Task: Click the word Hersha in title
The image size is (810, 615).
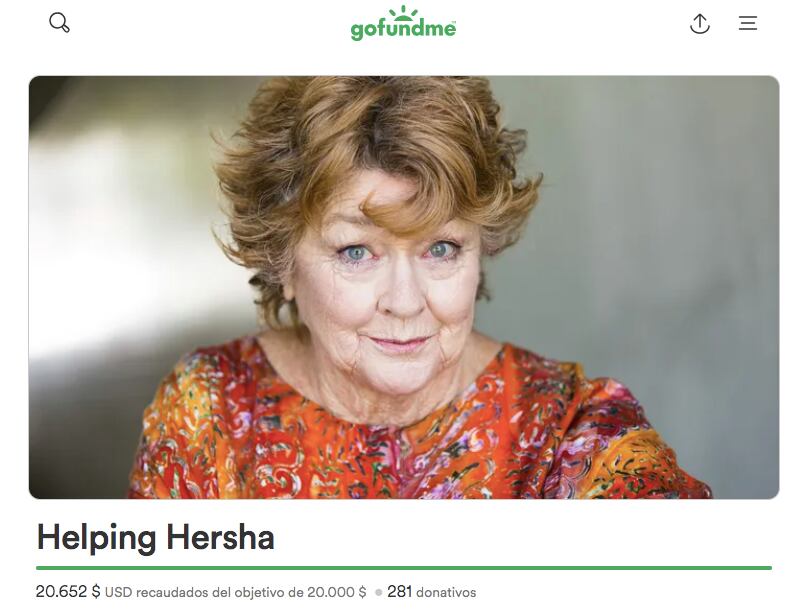Action: point(221,537)
